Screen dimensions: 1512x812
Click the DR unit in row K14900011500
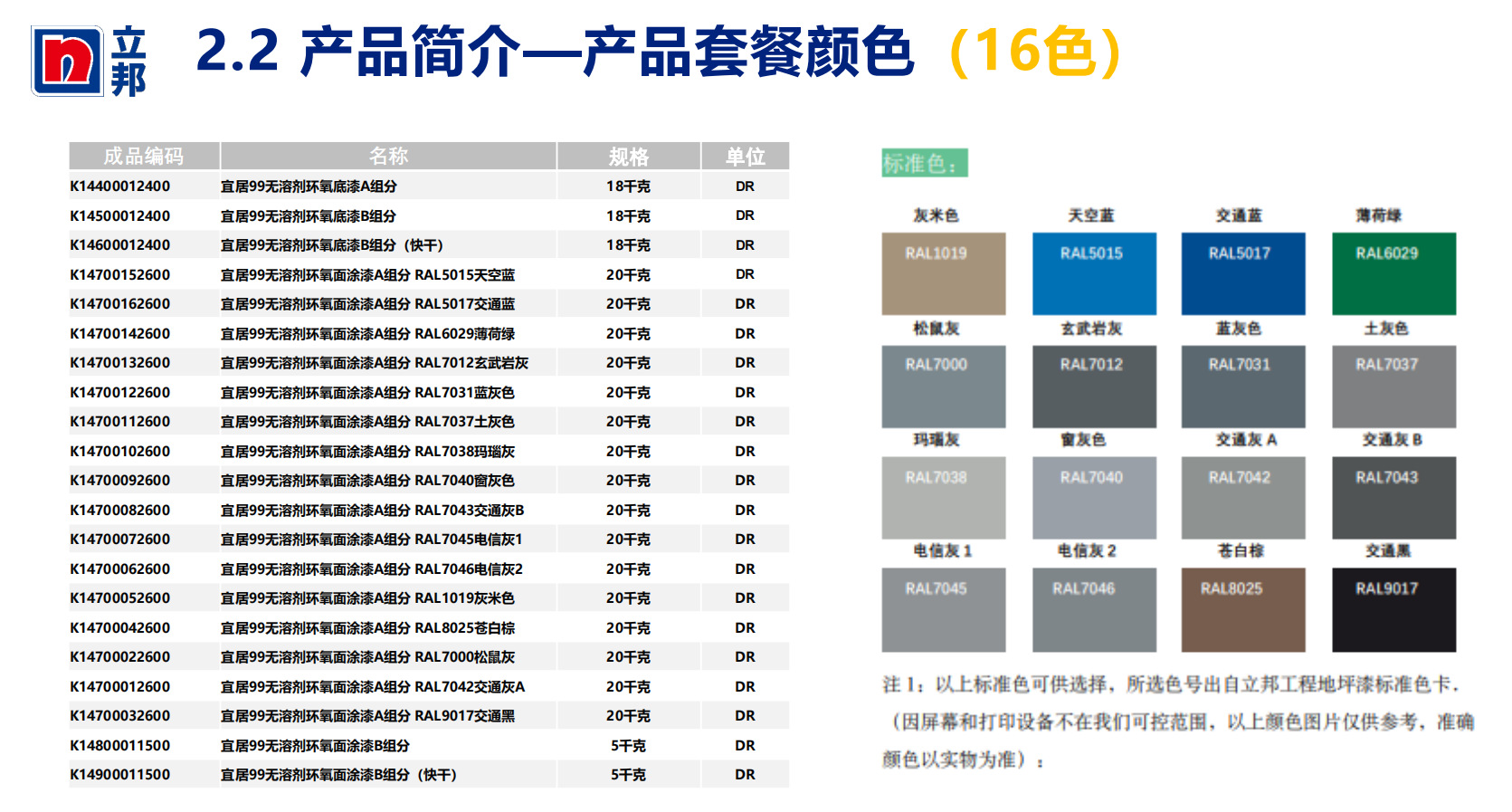(745, 775)
